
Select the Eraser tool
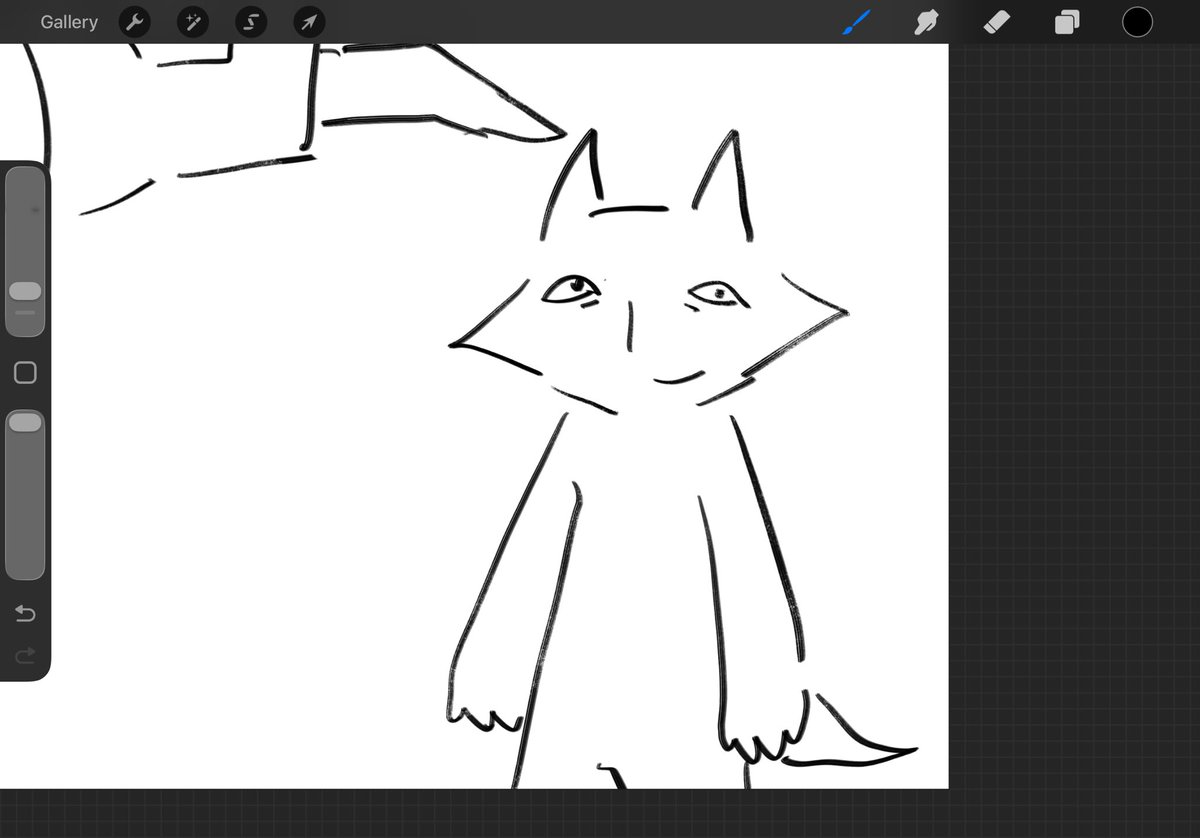click(997, 22)
